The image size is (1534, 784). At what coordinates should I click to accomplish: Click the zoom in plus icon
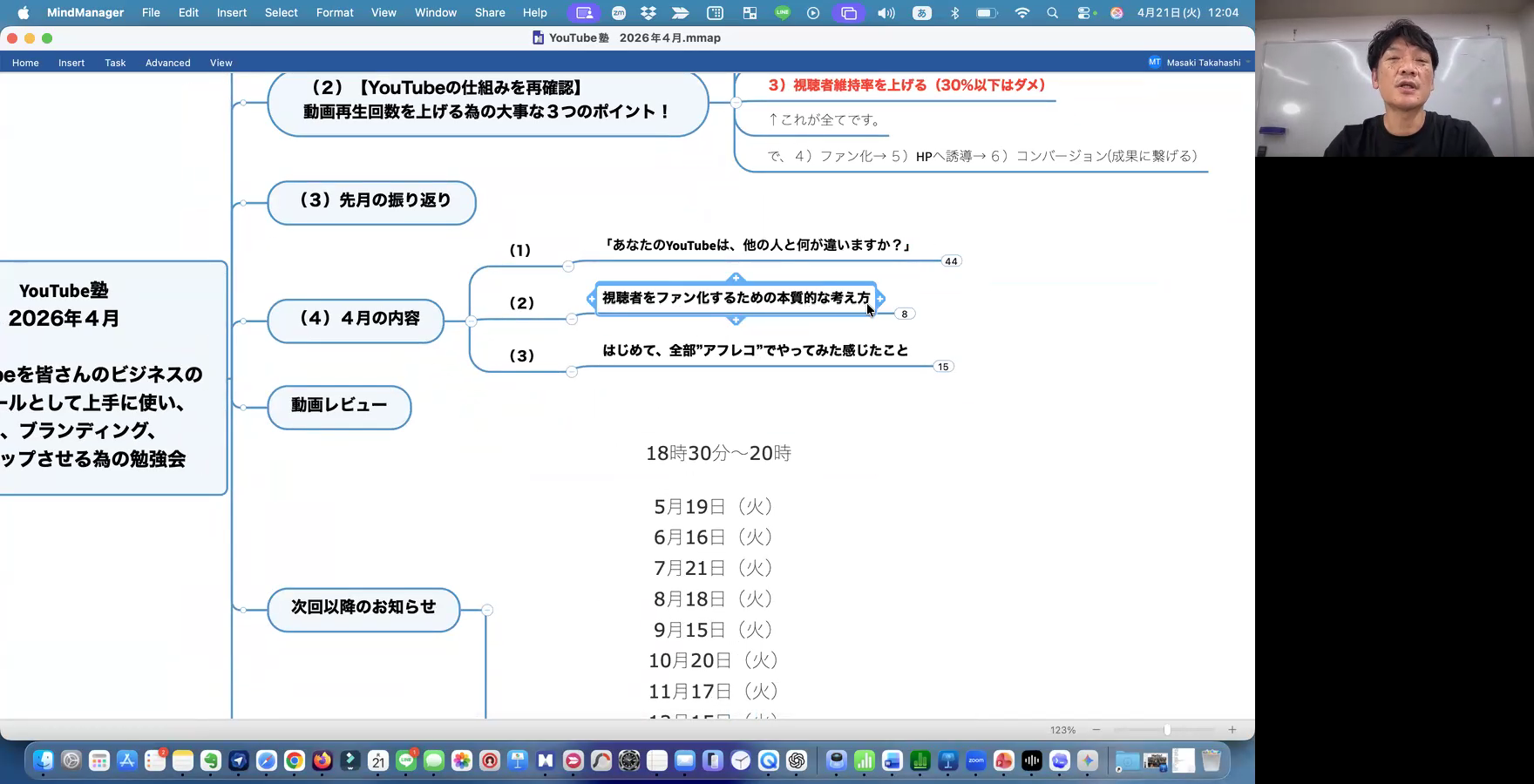pyautogui.click(x=1232, y=730)
